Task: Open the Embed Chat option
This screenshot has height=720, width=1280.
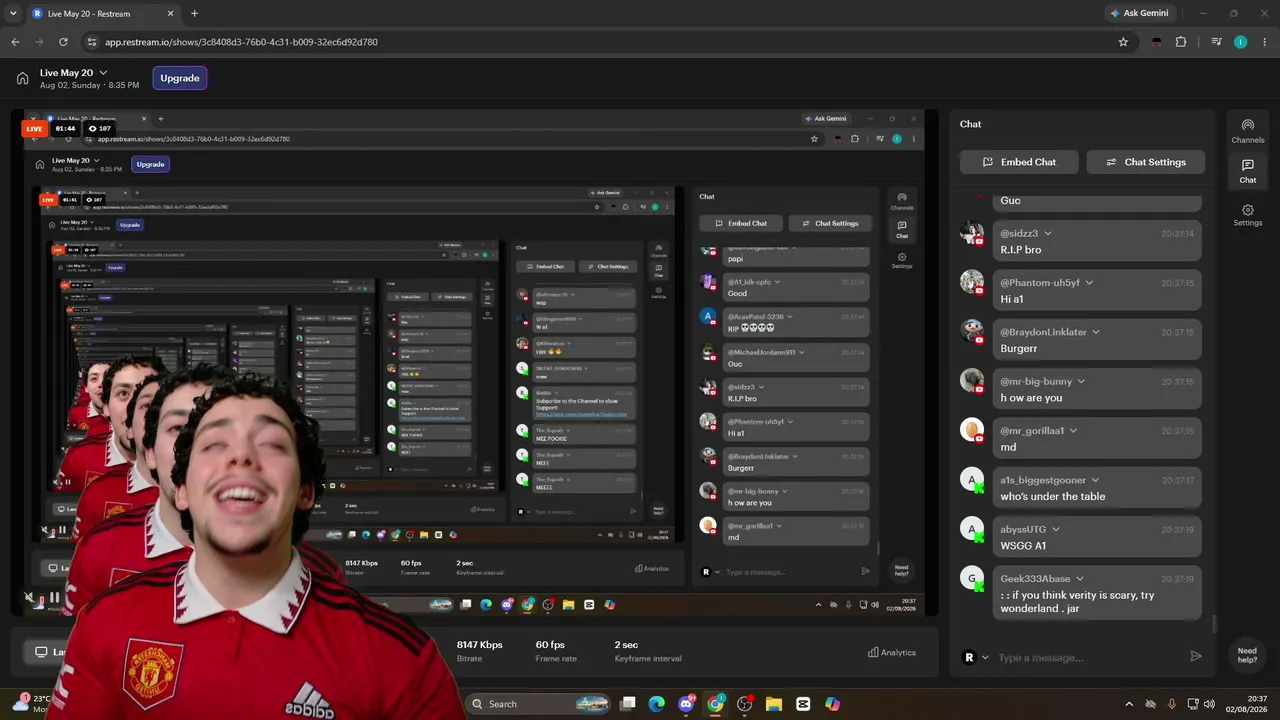Action: pos(1019,162)
